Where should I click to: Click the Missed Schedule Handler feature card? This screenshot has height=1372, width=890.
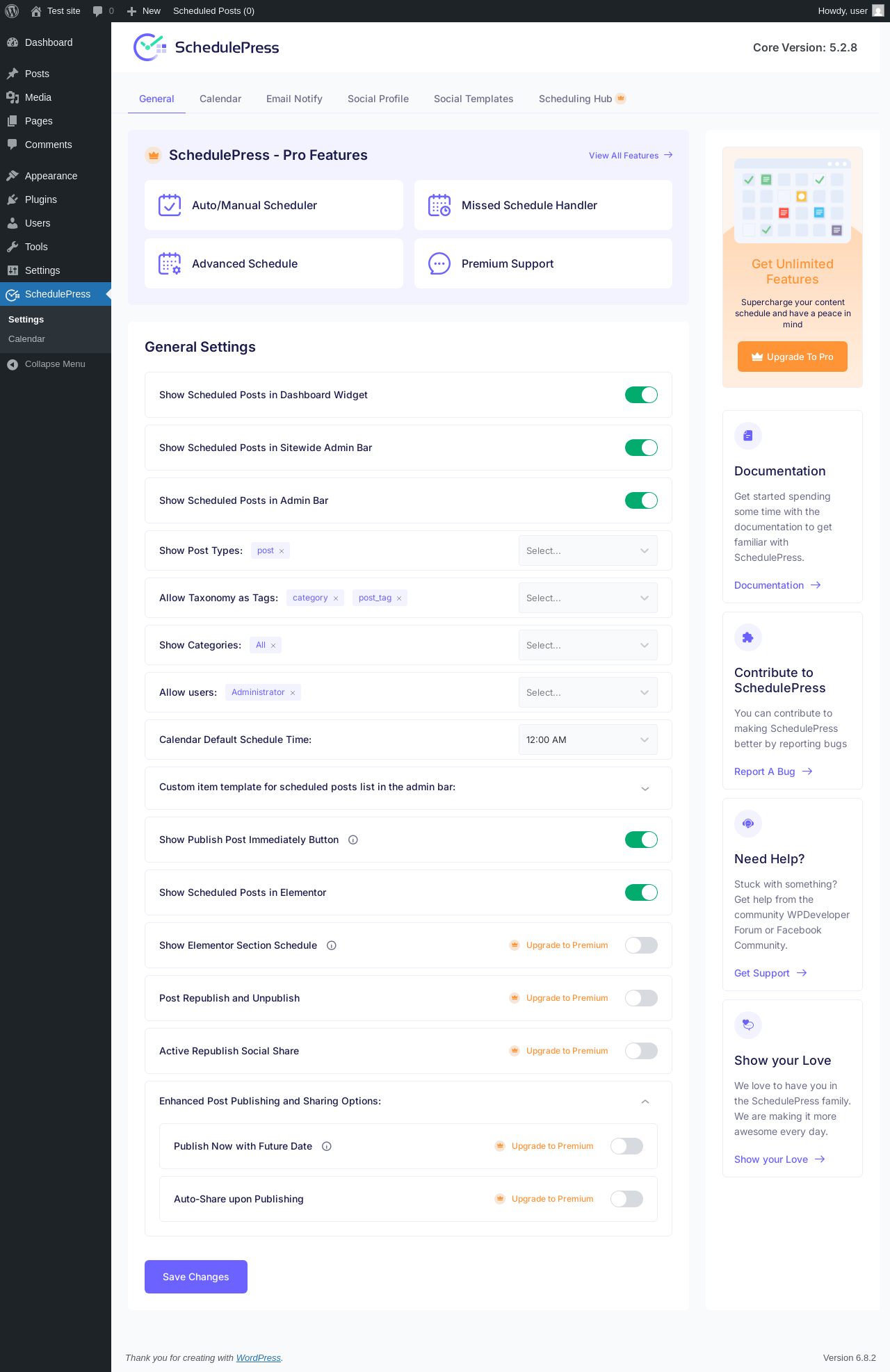point(543,205)
